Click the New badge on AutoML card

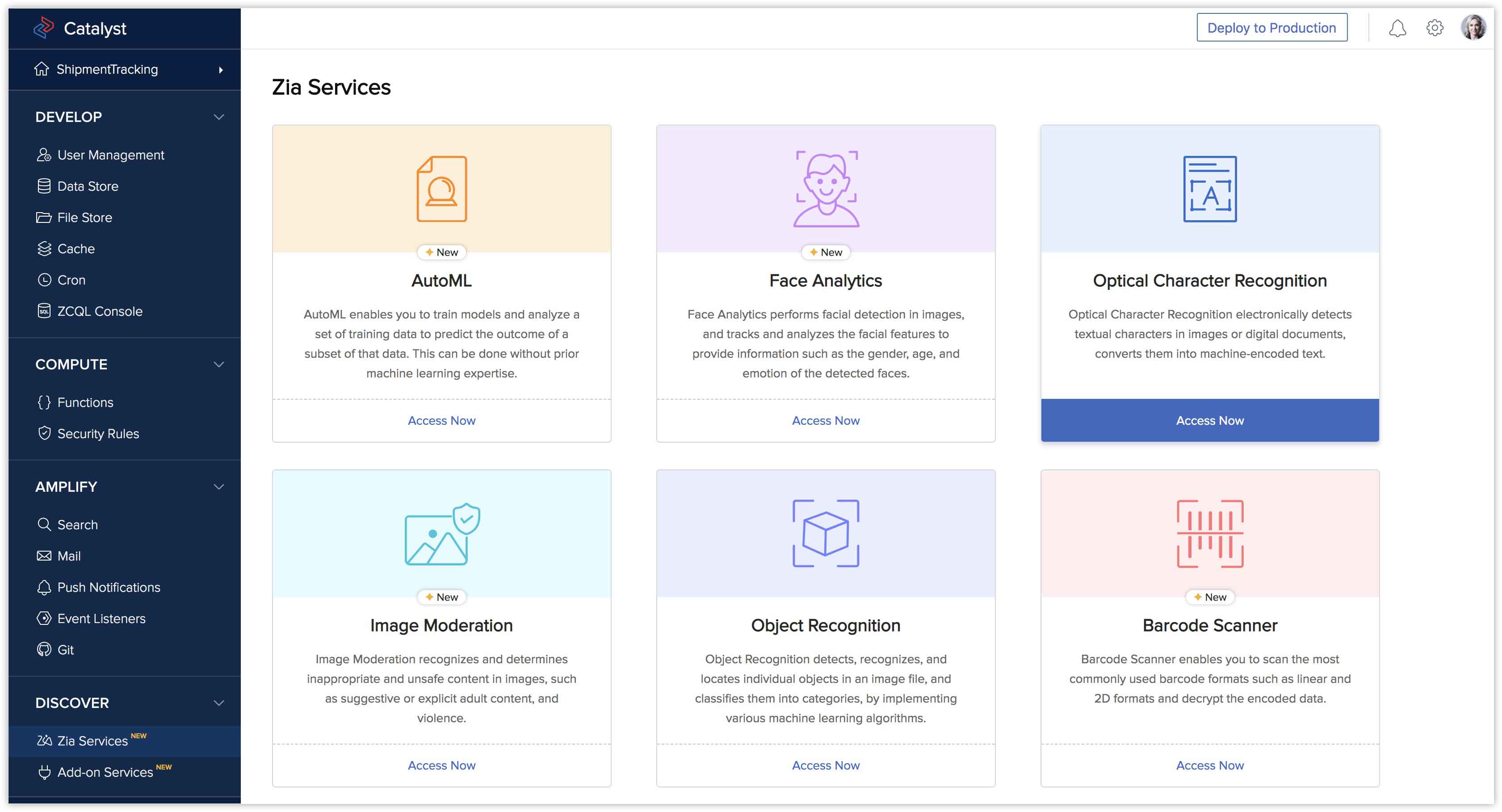point(441,252)
